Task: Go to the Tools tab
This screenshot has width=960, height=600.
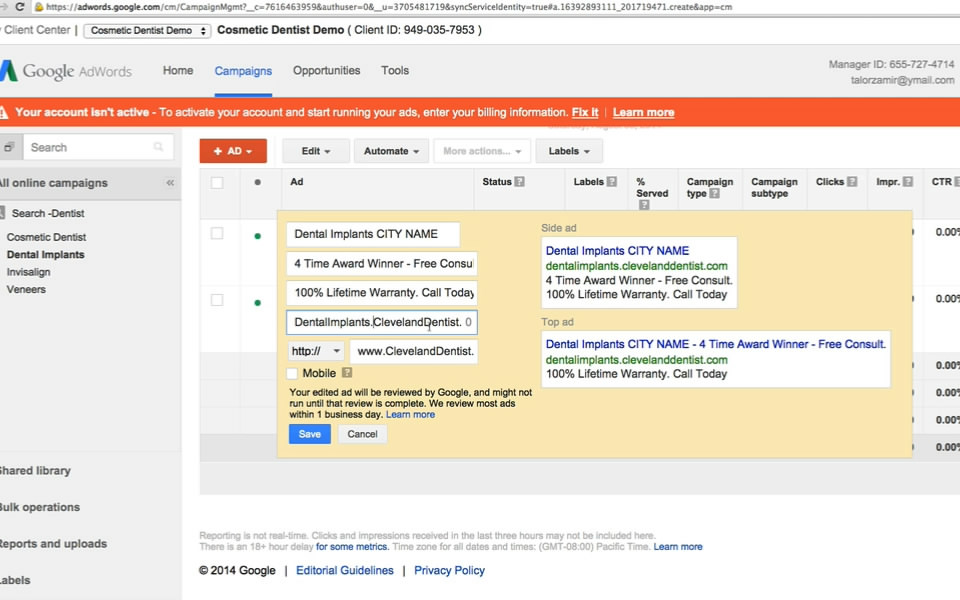Action: (395, 70)
